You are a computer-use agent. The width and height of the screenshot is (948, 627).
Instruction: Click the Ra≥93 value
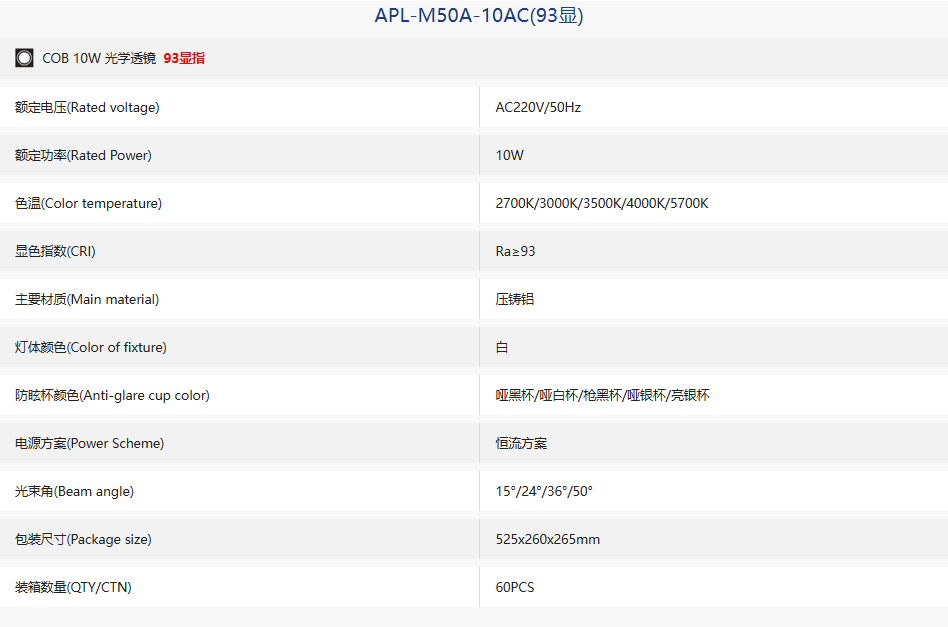point(515,251)
